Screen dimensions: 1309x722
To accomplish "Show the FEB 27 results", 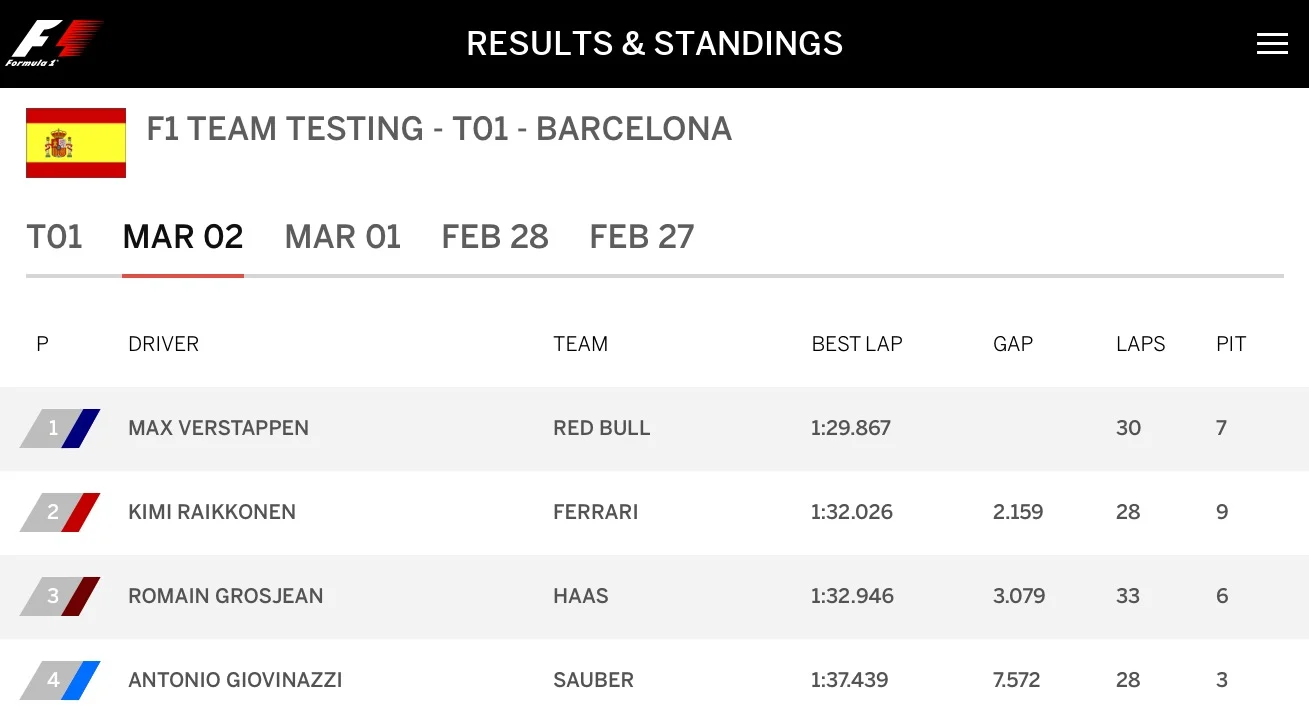I will click(x=642, y=237).
